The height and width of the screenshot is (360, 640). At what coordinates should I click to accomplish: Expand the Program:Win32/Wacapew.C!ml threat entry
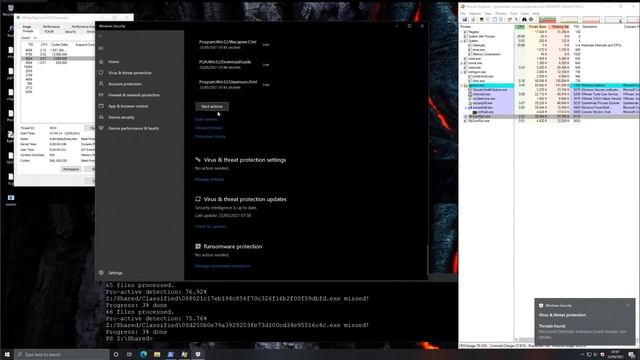point(234,44)
